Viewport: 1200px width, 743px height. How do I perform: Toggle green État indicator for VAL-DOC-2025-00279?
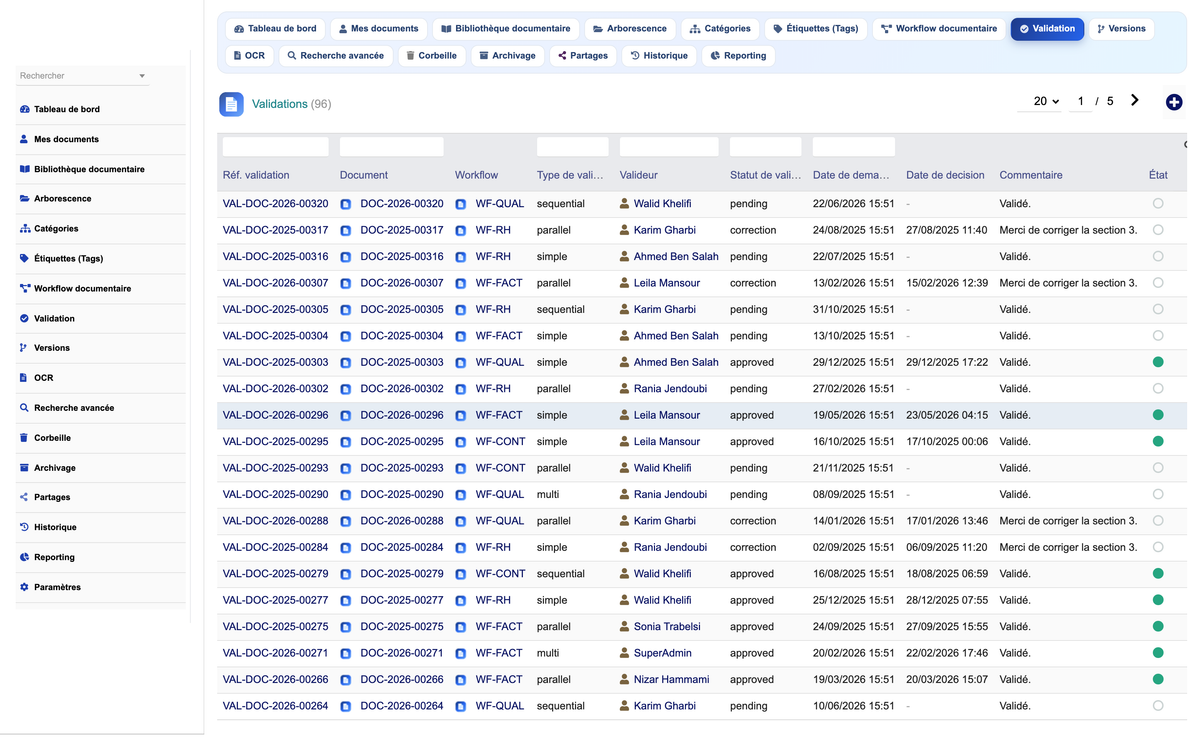(x=1158, y=574)
